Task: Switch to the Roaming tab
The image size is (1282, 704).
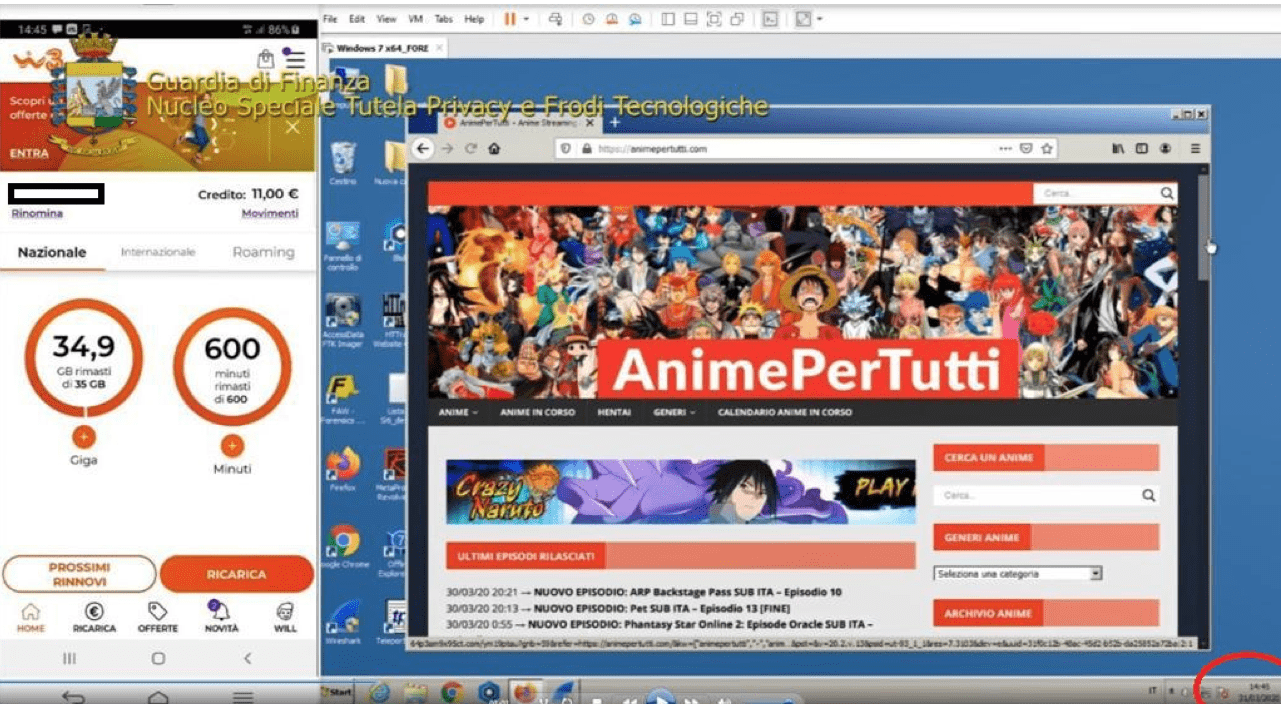Action: [263, 252]
